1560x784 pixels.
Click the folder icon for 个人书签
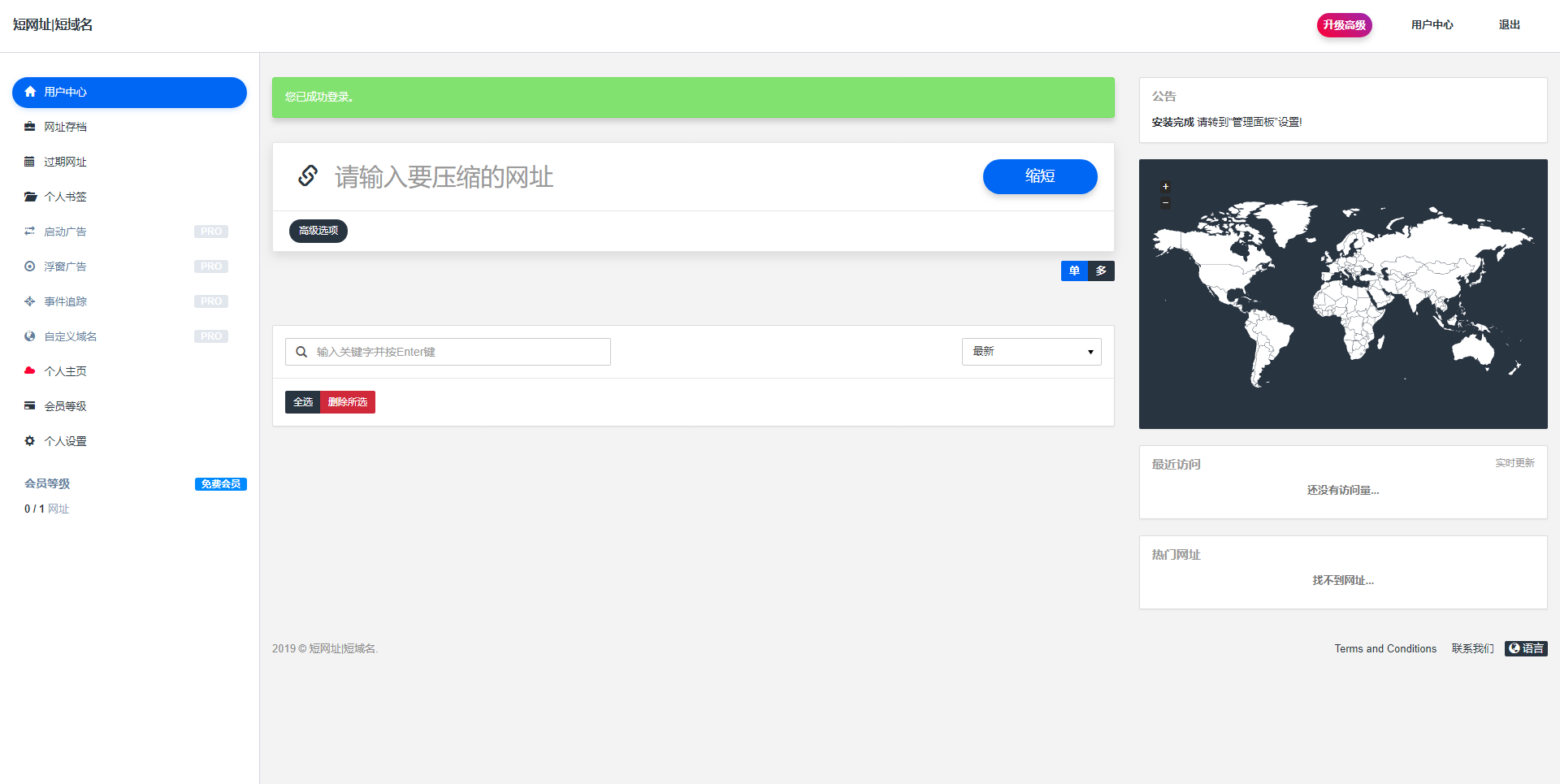[30, 197]
